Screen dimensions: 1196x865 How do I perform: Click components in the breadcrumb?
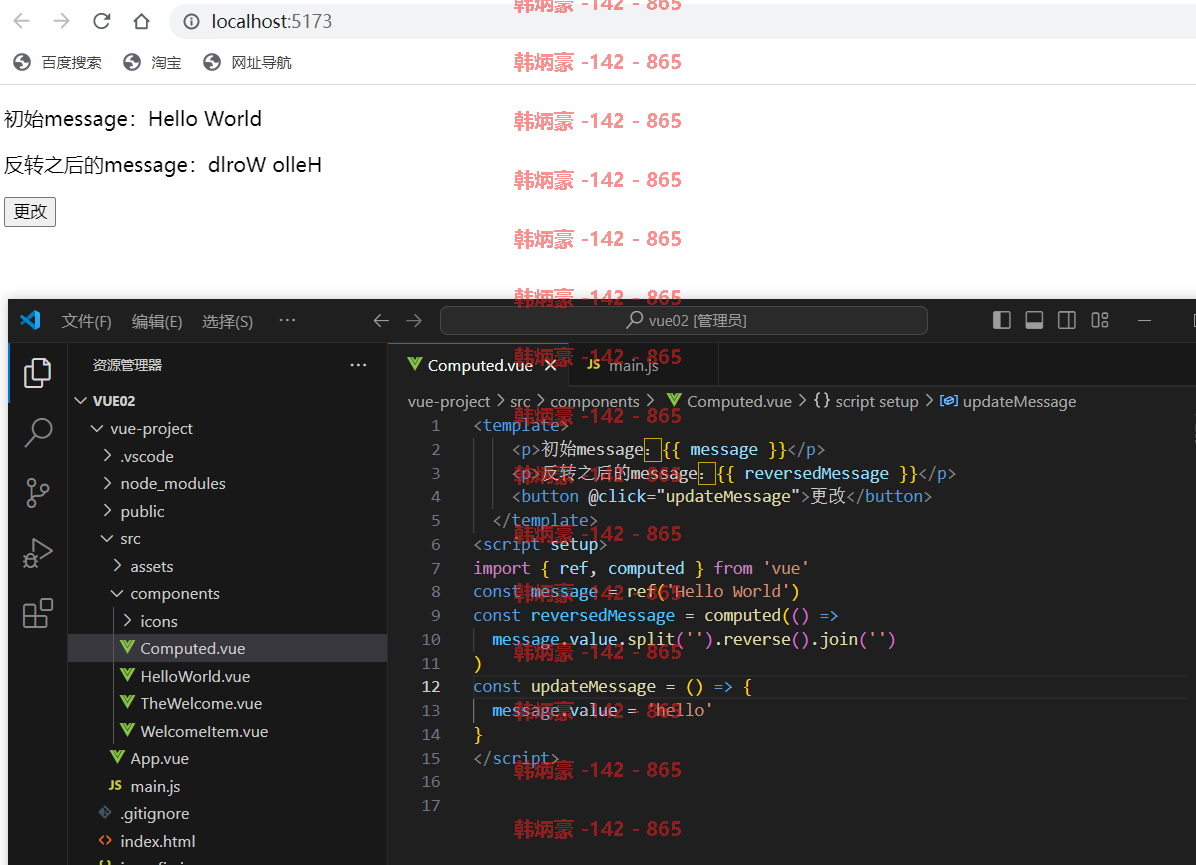coord(595,401)
